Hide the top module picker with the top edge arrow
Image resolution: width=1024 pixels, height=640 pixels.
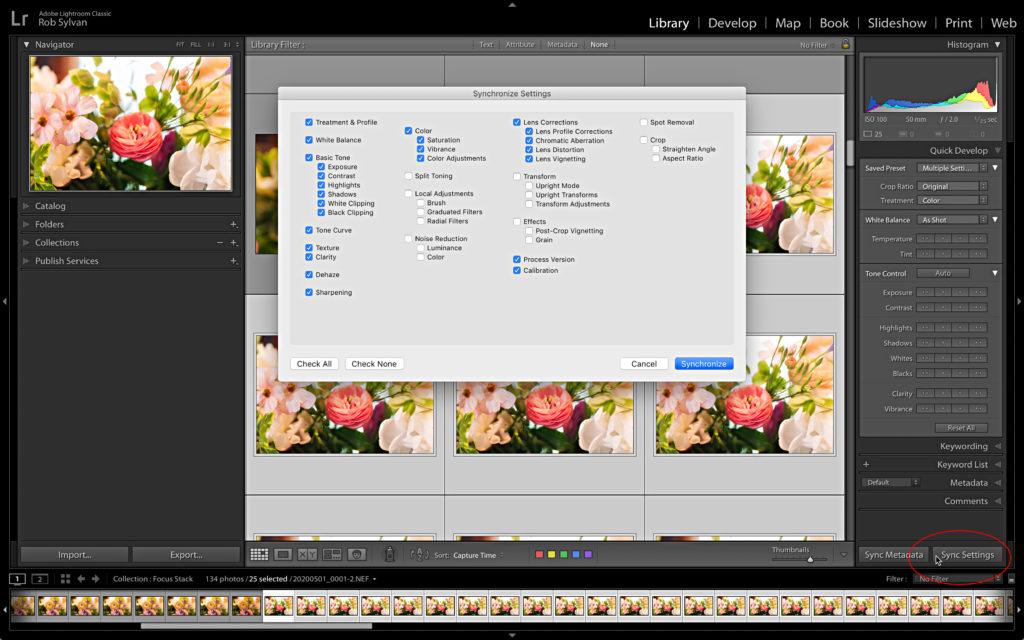pos(512,5)
